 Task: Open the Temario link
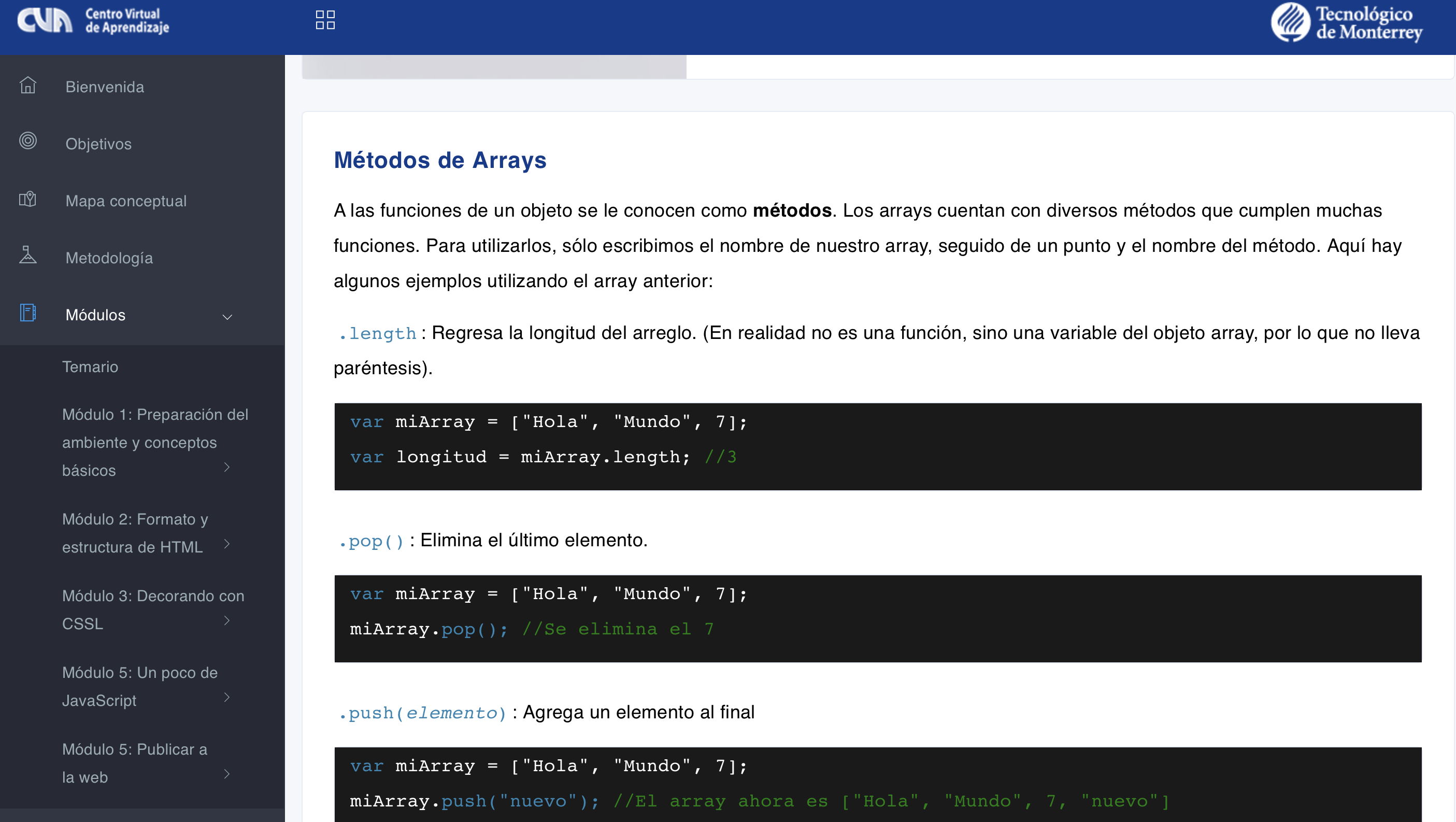[x=90, y=367]
